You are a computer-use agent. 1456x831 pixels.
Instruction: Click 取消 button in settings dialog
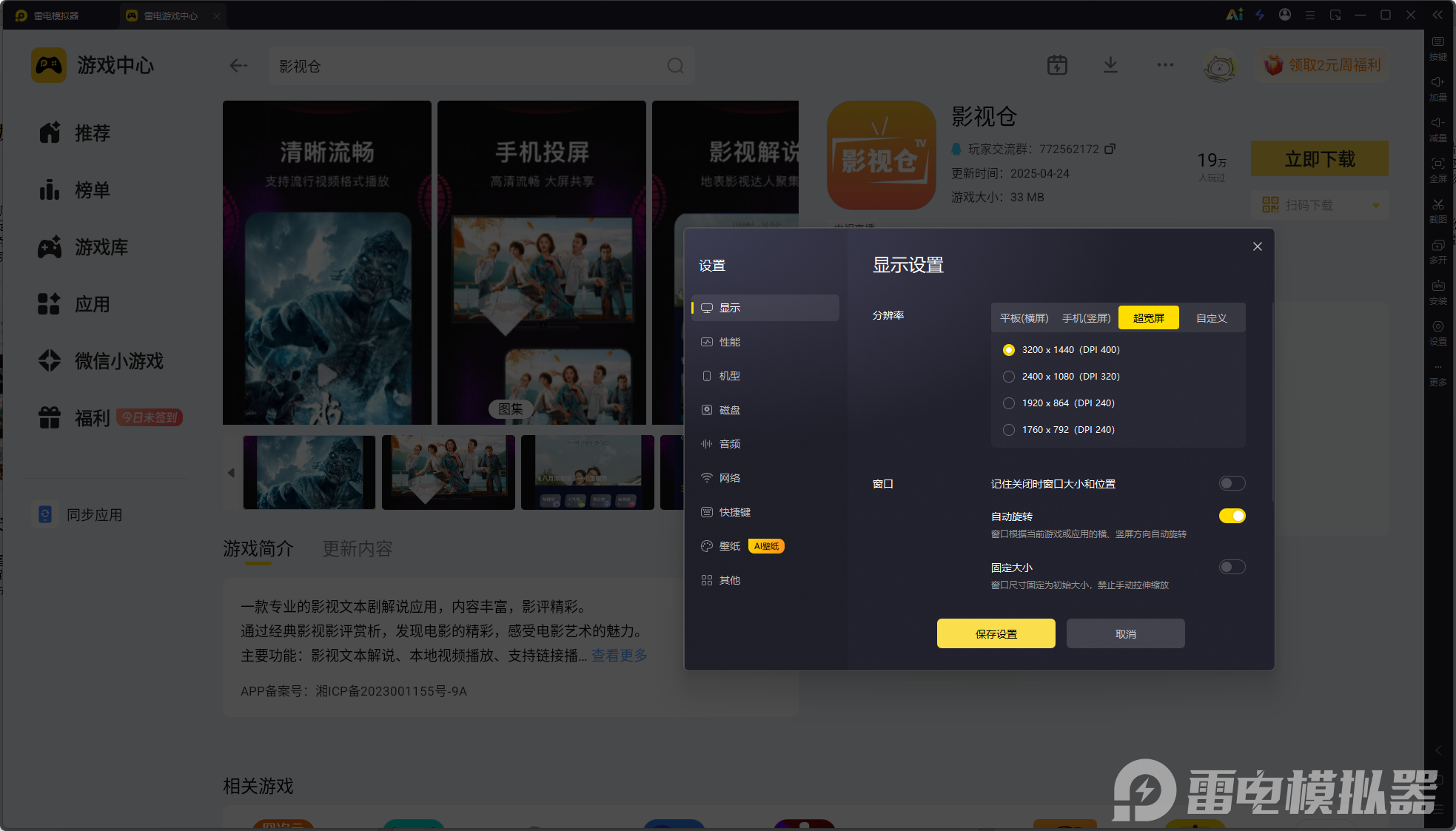[x=1125, y=633]
